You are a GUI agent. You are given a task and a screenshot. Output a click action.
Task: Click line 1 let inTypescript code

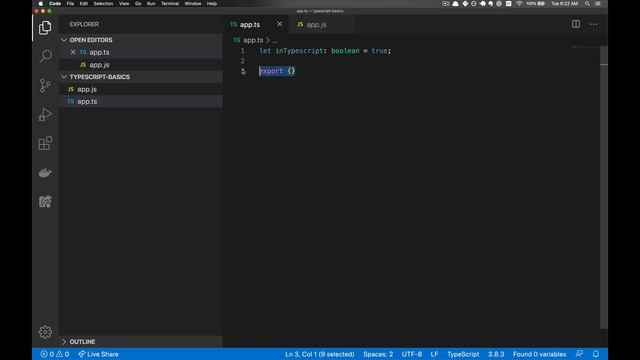click(325, 51)
